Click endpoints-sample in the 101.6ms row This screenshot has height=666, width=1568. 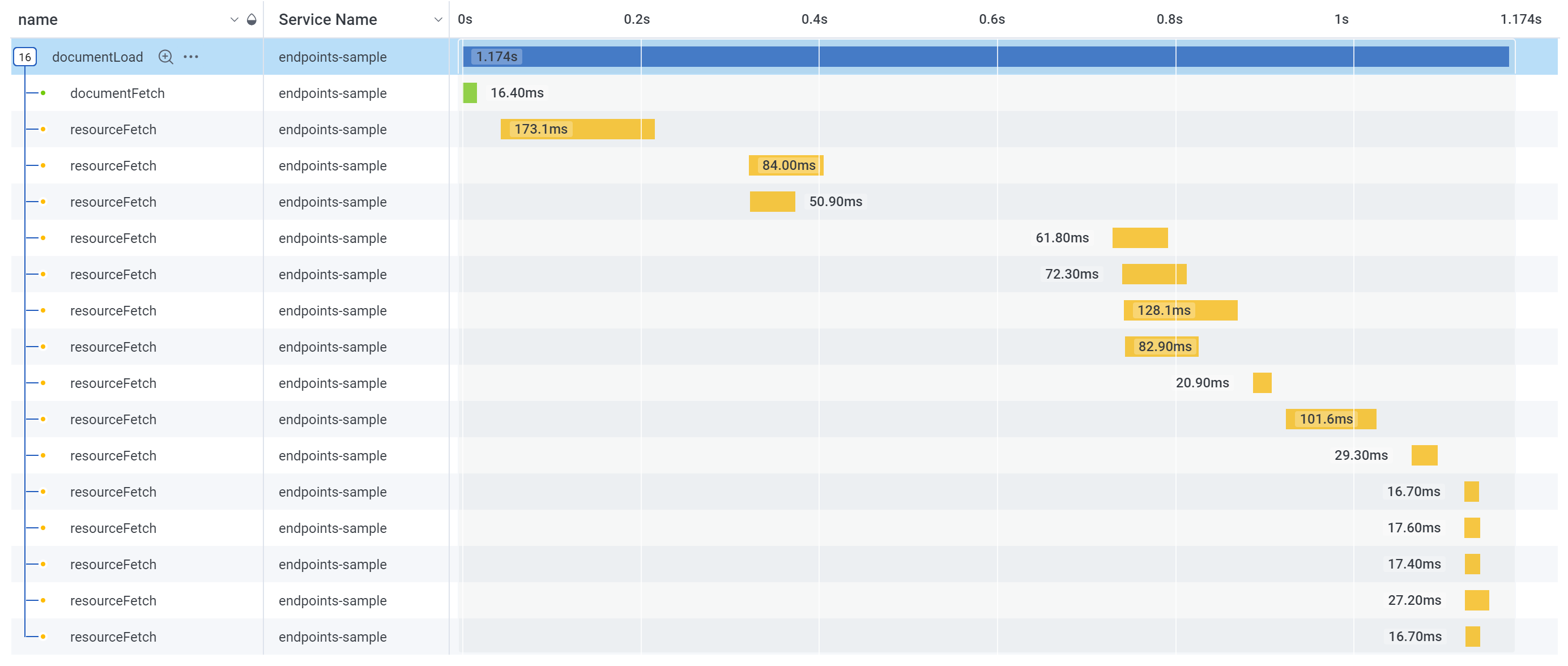point(333,419)
